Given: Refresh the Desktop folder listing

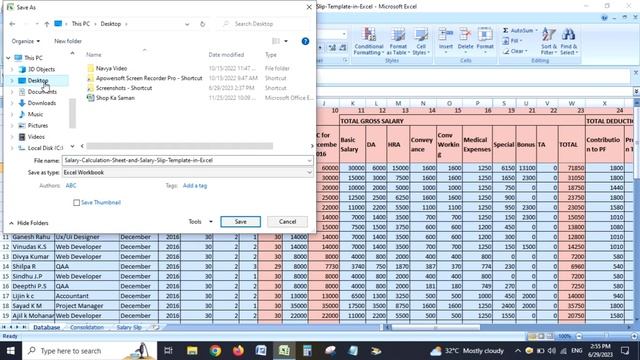Looking at the screenshot, I should point(202,24).
